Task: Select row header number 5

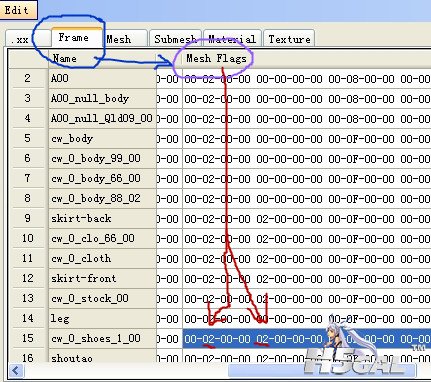Action: [28, 138]
